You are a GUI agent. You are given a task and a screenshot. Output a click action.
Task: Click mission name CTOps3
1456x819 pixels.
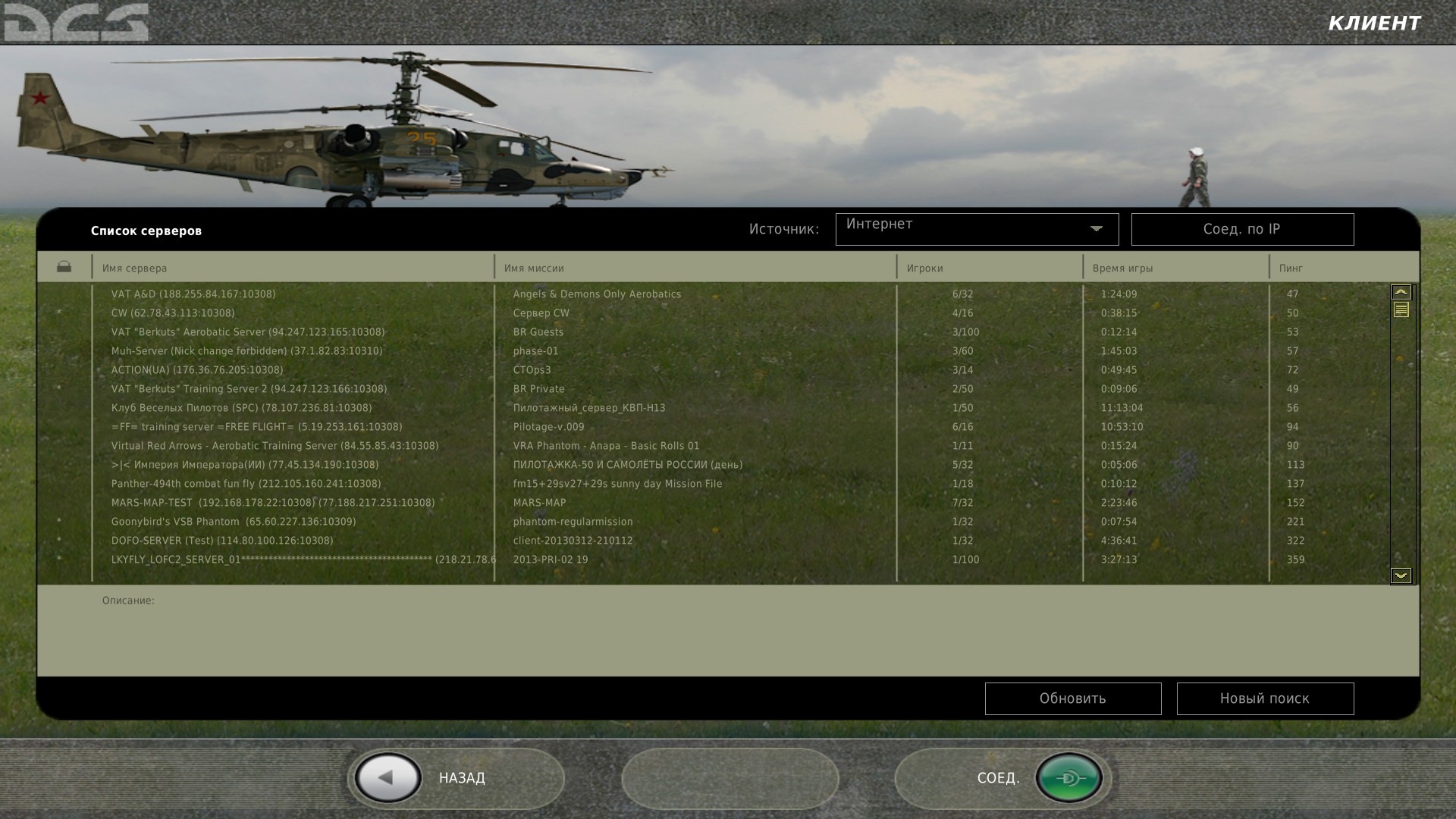pyautogui.click(x=532, y=370)
